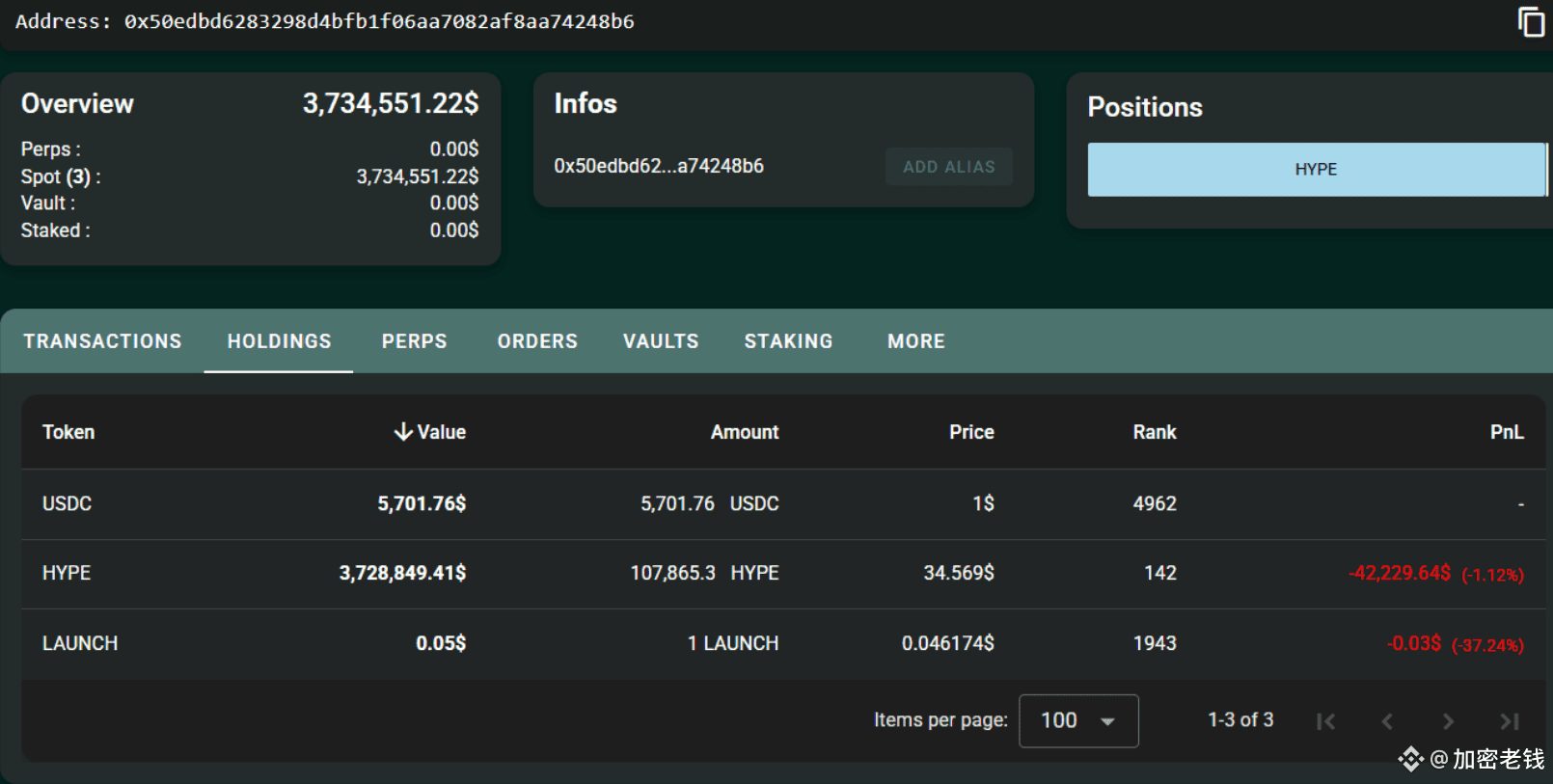Click the Infos panel heading
Image resolution: width=1553 pixels, height=784 pixels.
(x=586, y=103)
